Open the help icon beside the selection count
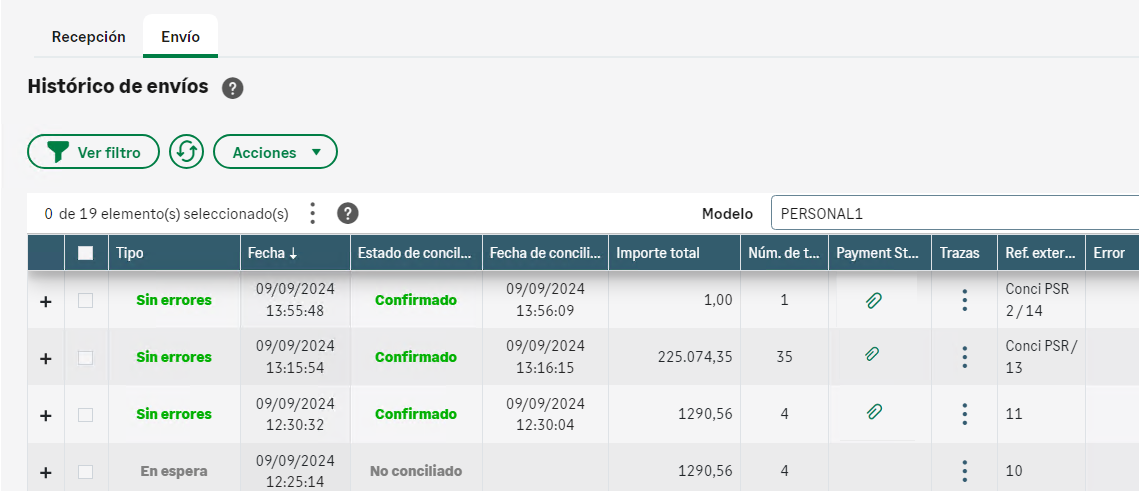Screen dimensions: 1139x491 [348, 213]
